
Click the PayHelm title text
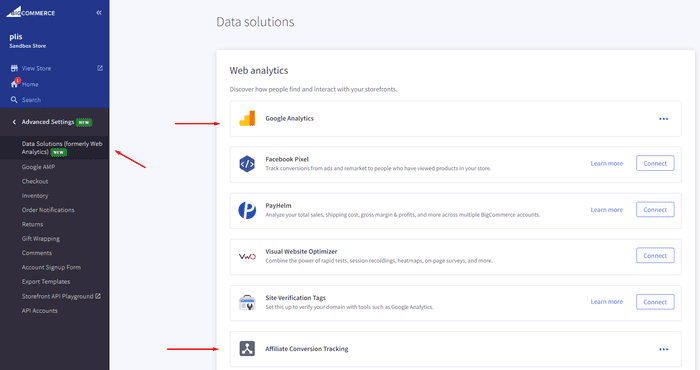point(278,205)
